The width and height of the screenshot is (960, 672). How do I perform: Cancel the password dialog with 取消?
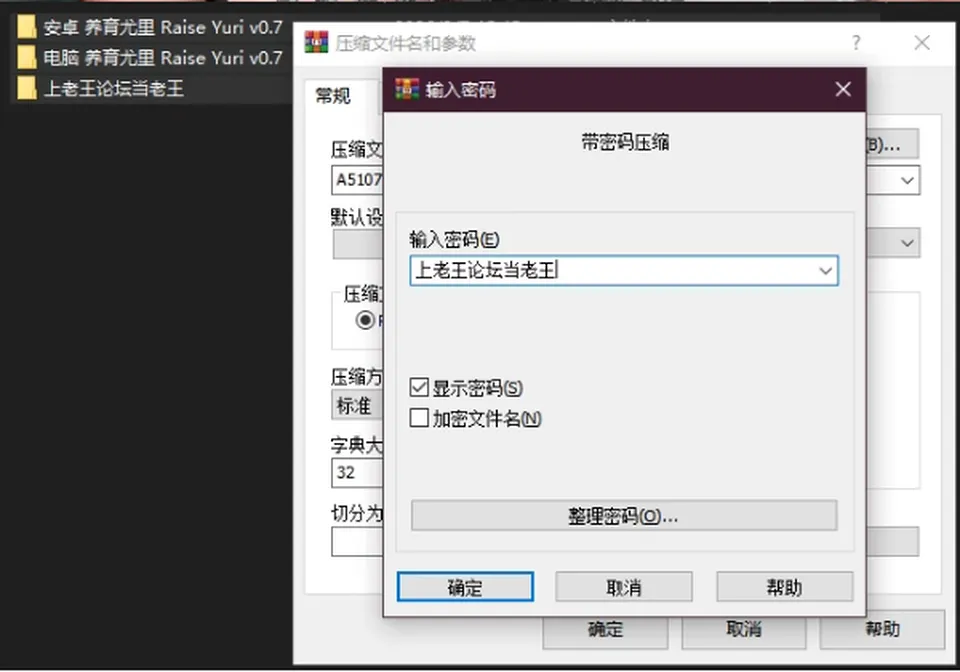coord(624,587)
